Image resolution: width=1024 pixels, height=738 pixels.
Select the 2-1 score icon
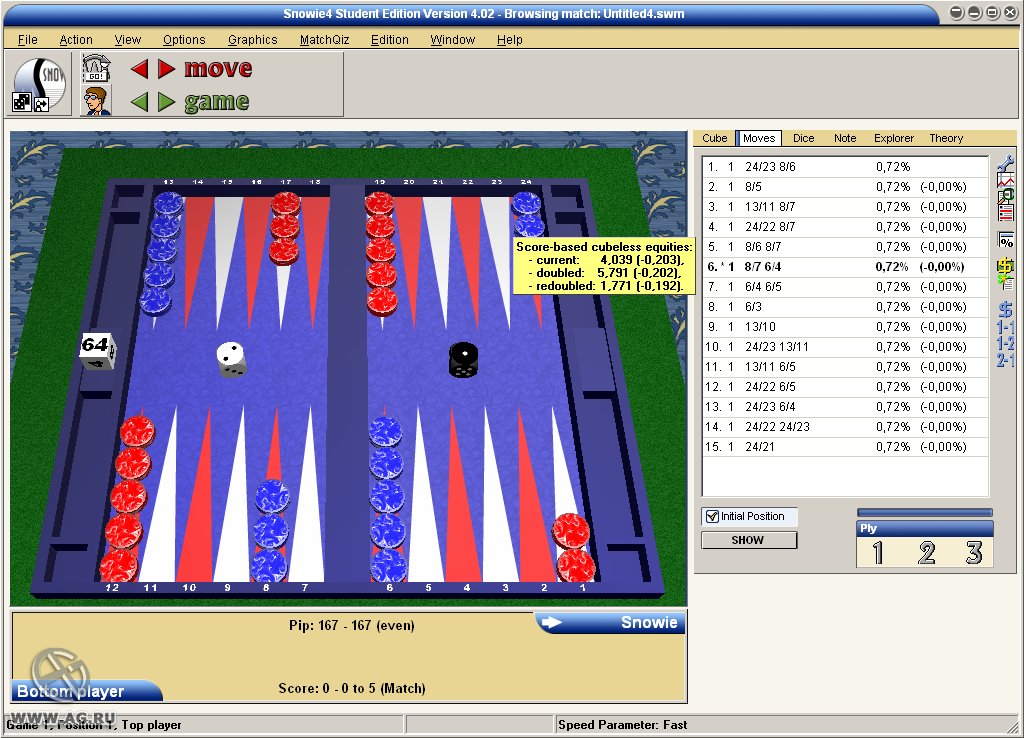(x=1006, y=360)
